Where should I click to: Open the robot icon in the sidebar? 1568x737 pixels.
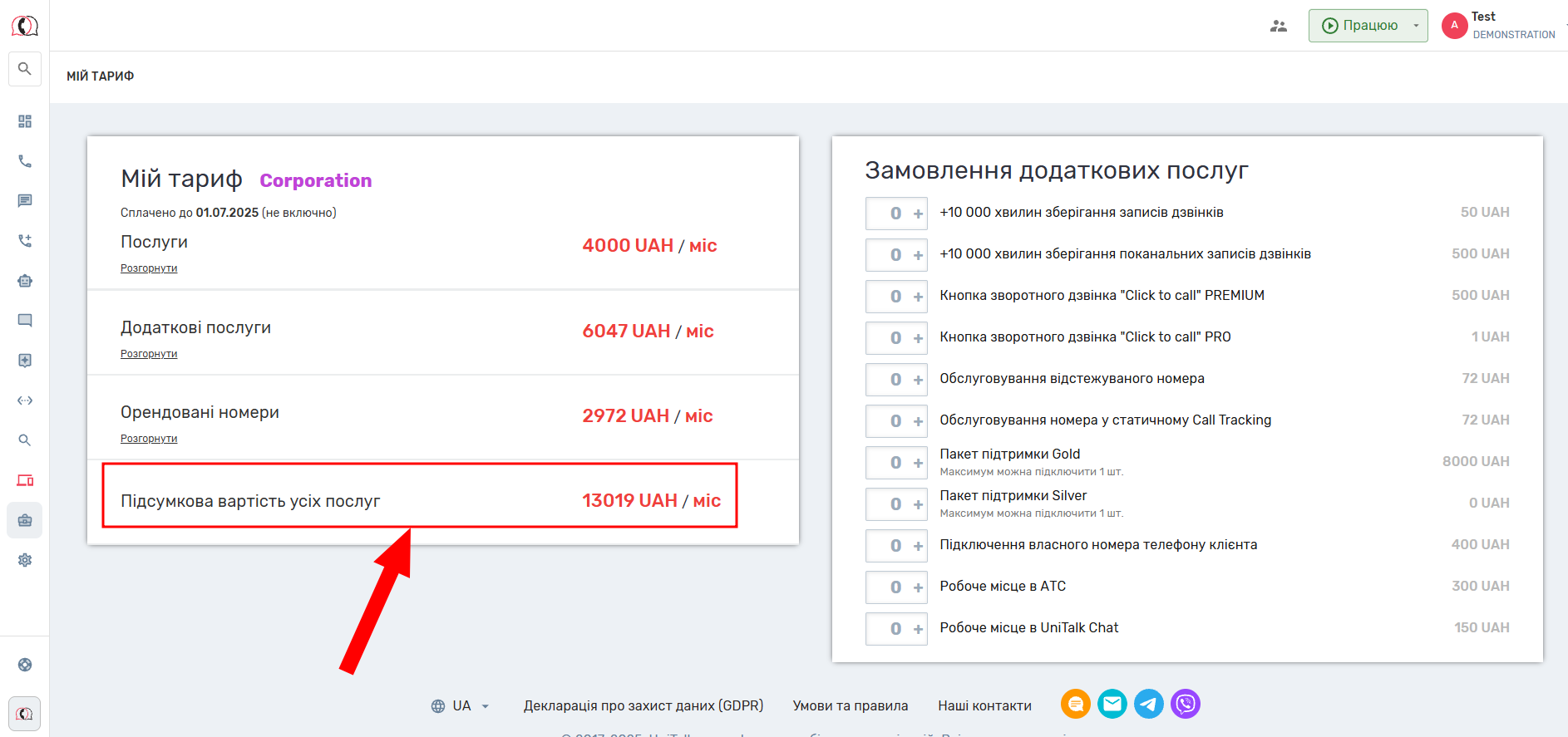[x=25, y=281]
